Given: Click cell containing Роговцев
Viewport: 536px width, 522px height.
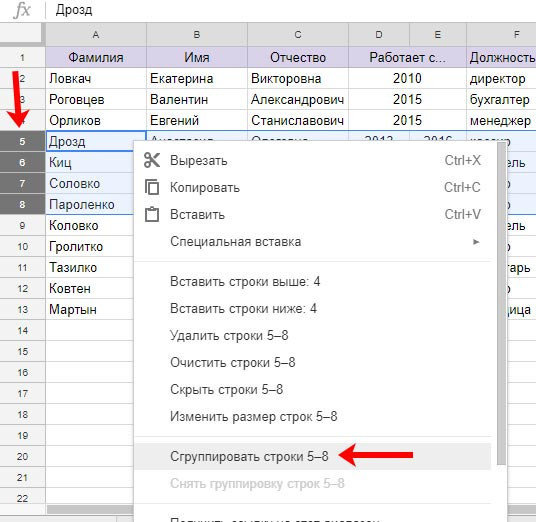Looking at the screenshot, I should (96, 99).
